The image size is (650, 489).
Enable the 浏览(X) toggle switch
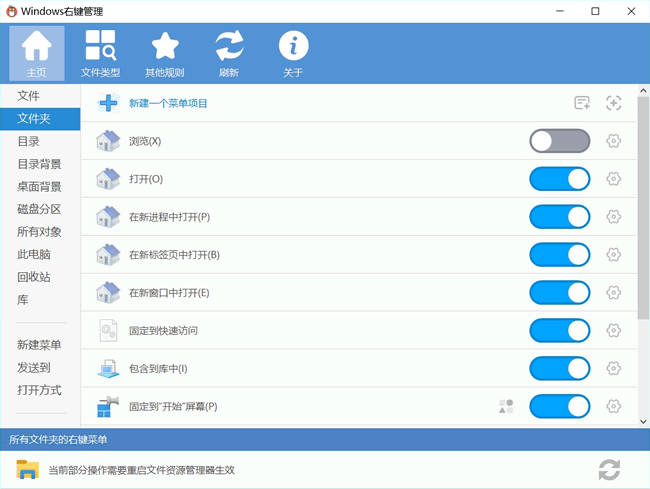[x=560, y=141]
